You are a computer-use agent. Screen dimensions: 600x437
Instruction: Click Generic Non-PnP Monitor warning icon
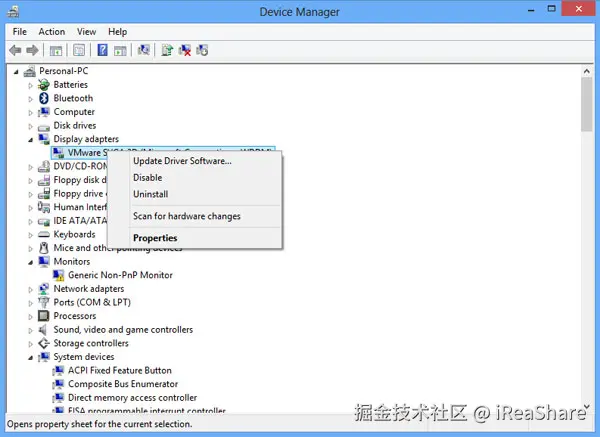click(59, 275)
